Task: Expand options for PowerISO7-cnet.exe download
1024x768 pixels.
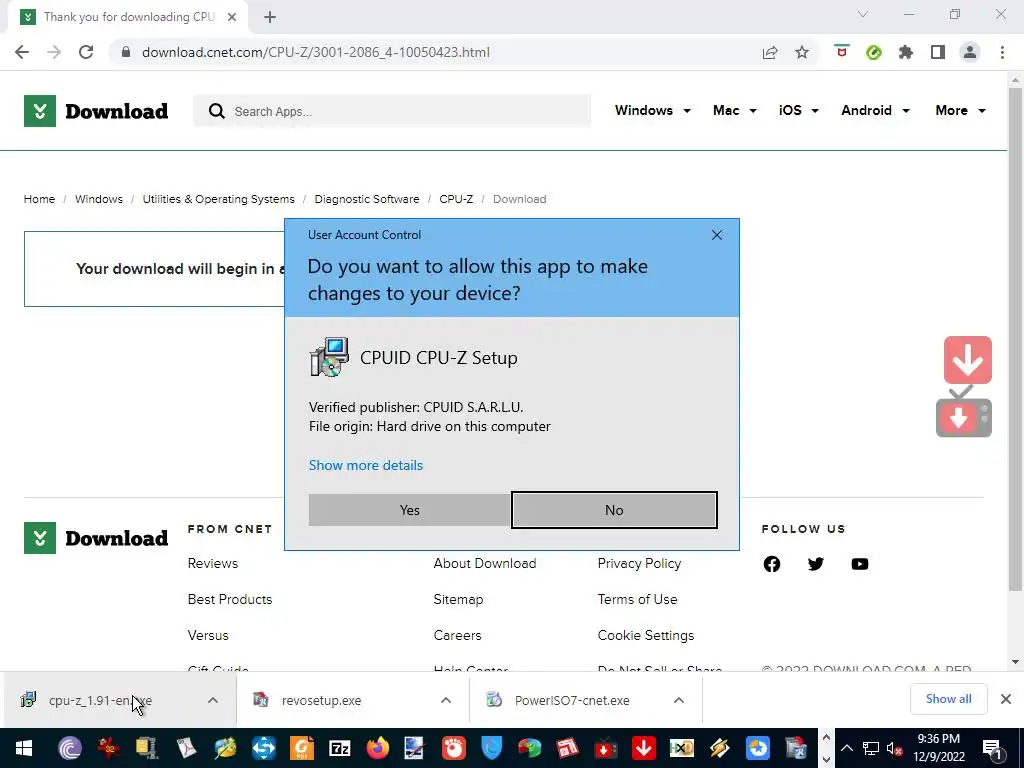Action: tap(679, 700)
